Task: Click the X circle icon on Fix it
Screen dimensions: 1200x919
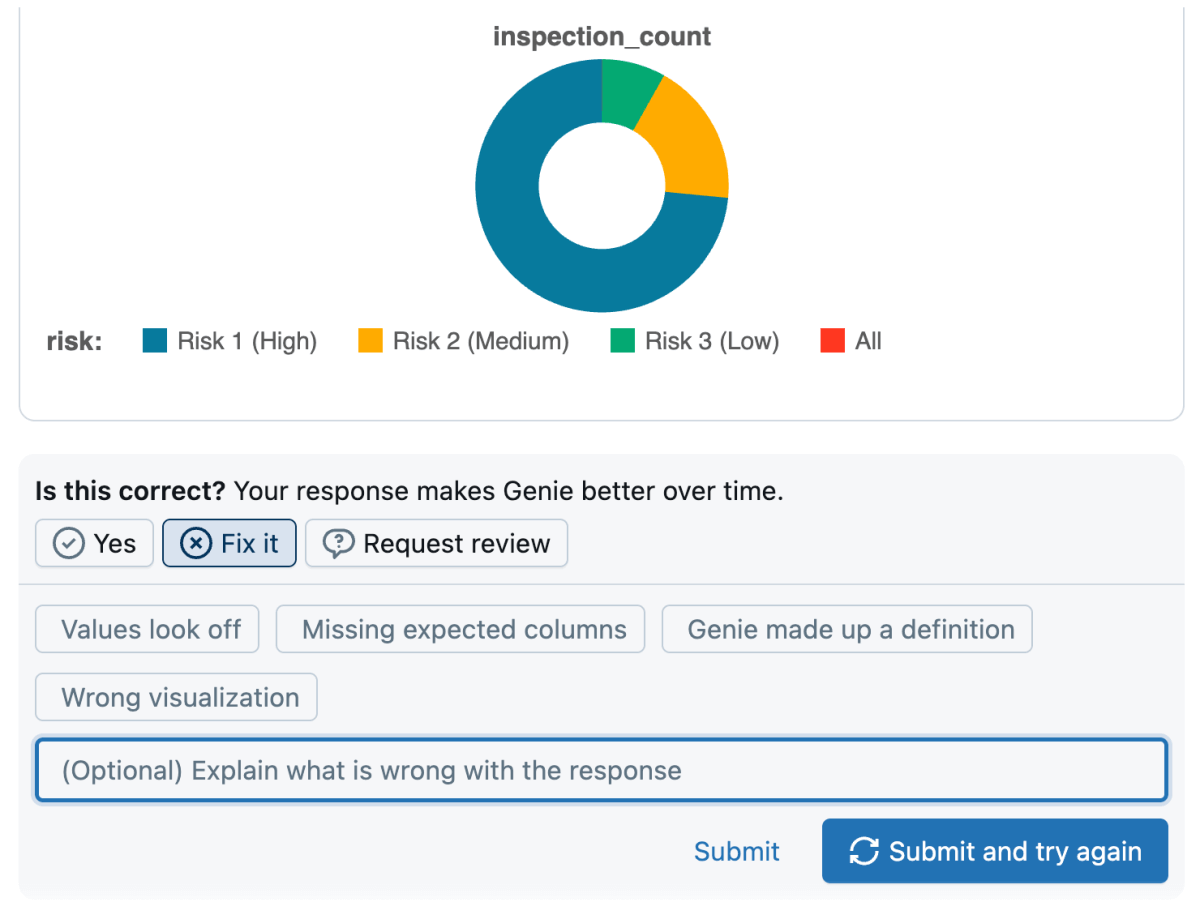Action: 196,544
